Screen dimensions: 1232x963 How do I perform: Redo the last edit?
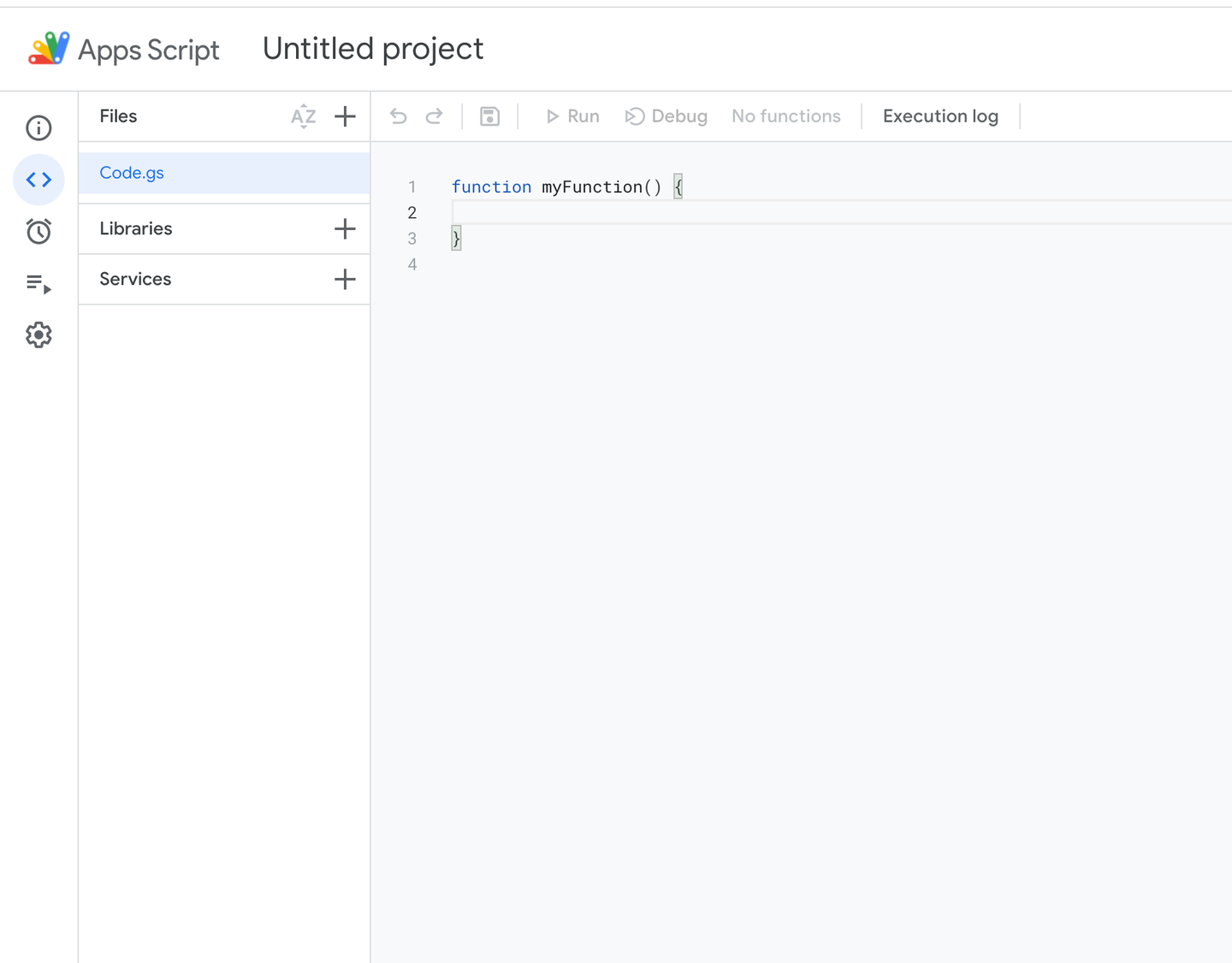pyautogui.click(x=435, y=115)
